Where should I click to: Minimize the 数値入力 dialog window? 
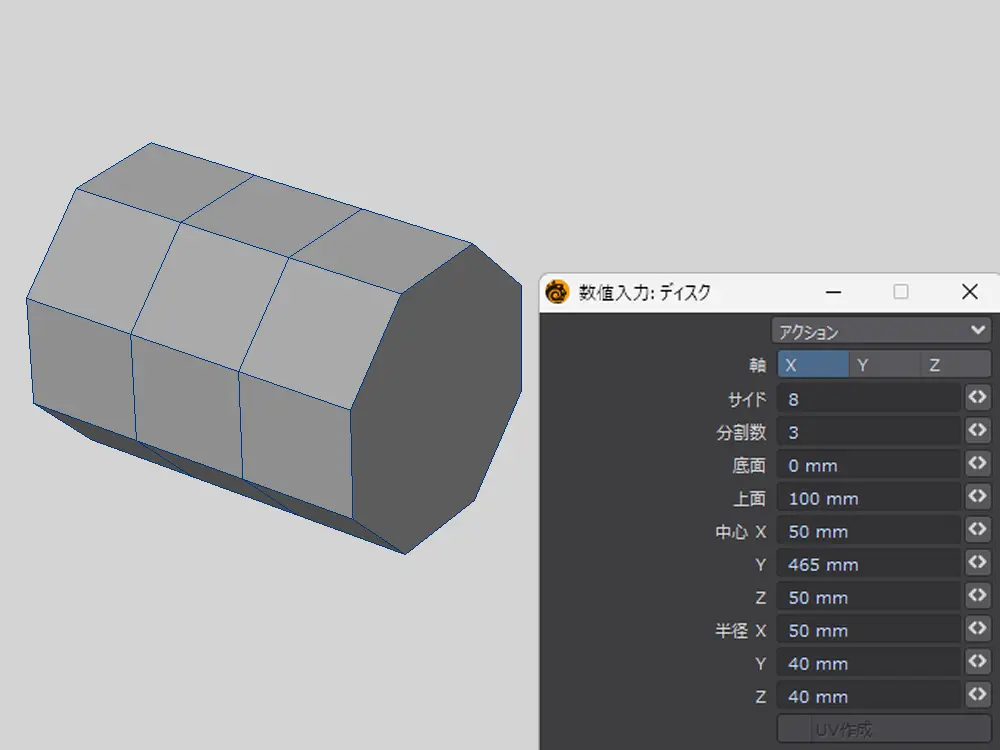pos(833,292)
